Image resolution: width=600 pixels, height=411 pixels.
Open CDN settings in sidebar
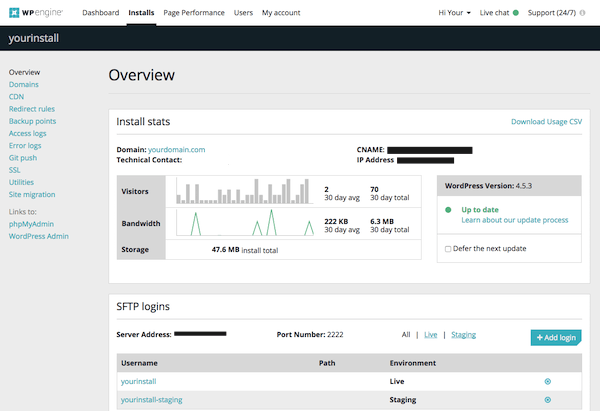click(x=16, y=97)
